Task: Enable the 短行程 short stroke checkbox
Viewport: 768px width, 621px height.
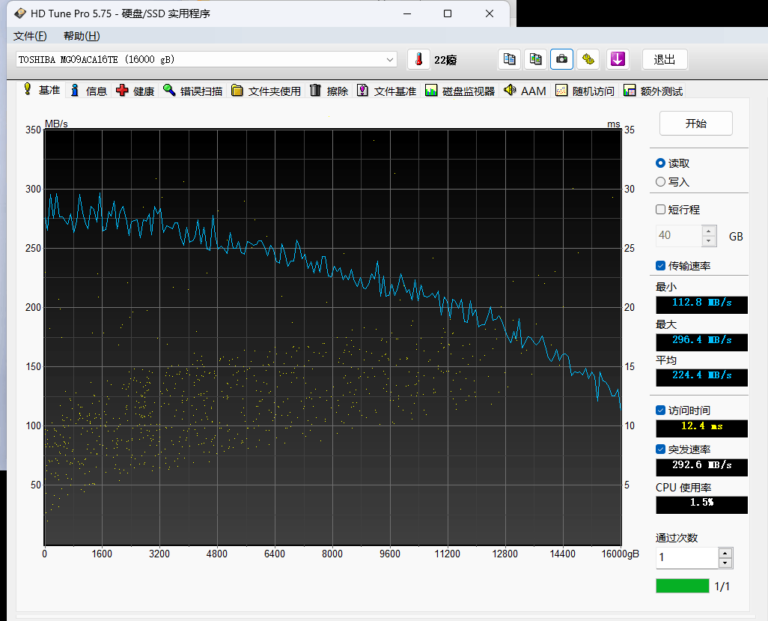Action: tap(661, 210)
